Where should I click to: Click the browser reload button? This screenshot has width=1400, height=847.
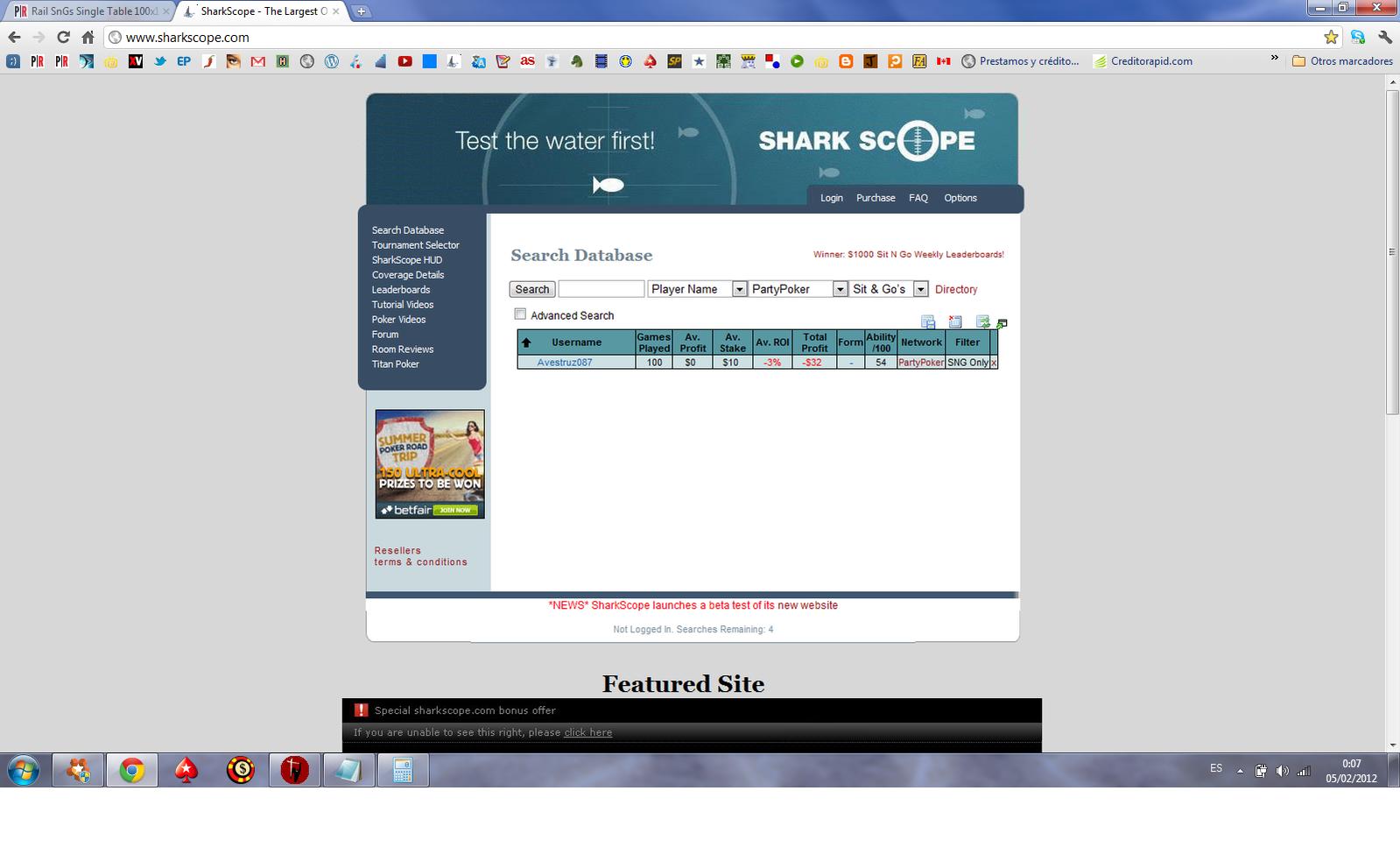point(63,37)
